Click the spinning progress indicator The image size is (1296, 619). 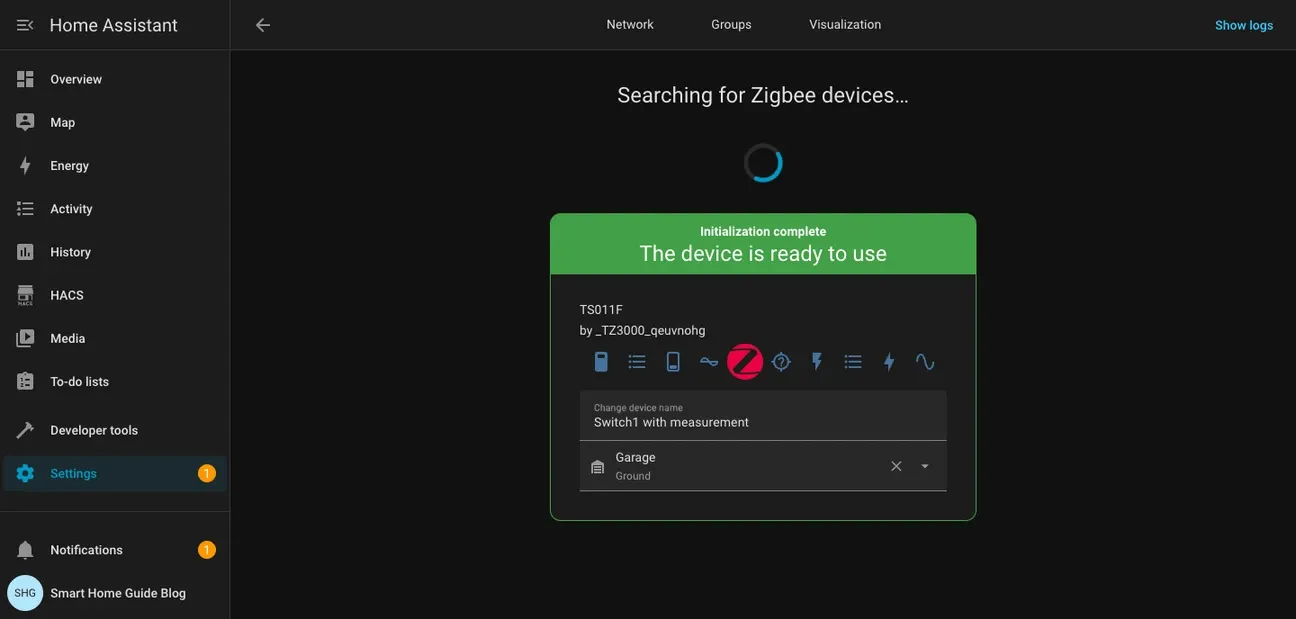click(x=763, y=161)
